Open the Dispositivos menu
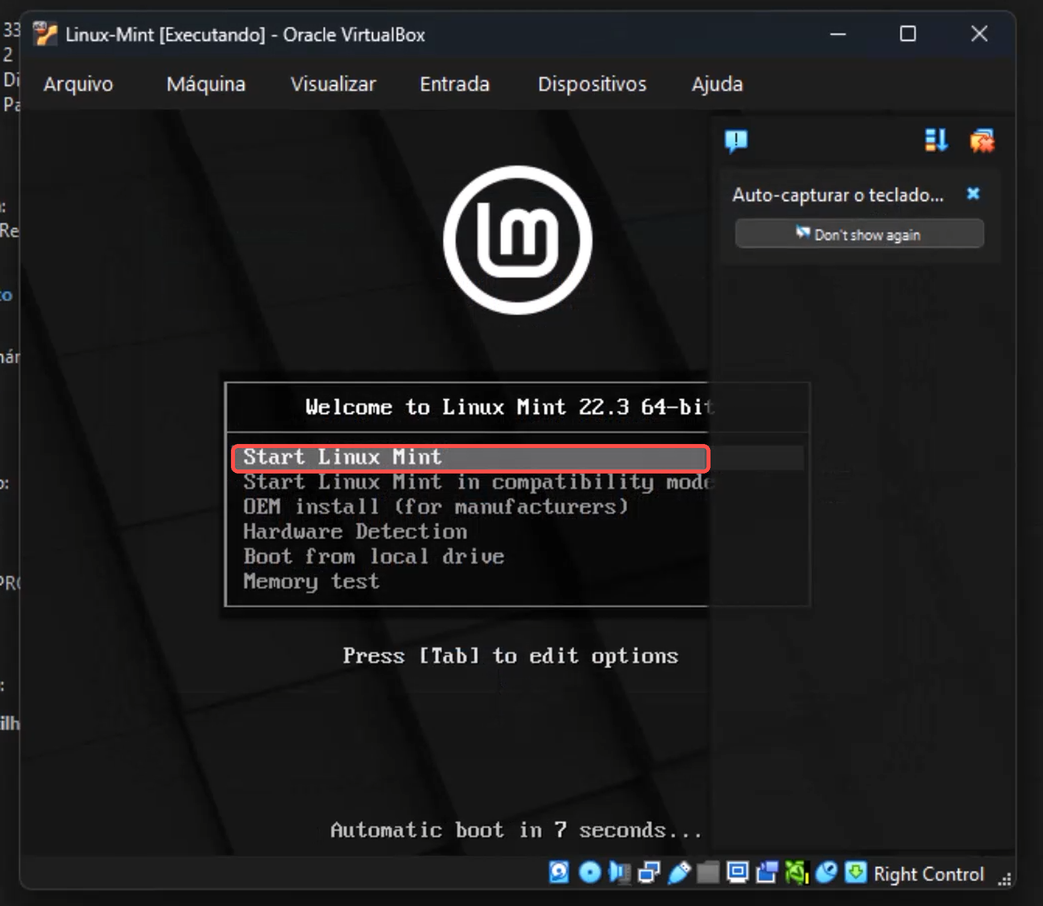This screenshot has height=906, width=1043. [x=592, y=84]
